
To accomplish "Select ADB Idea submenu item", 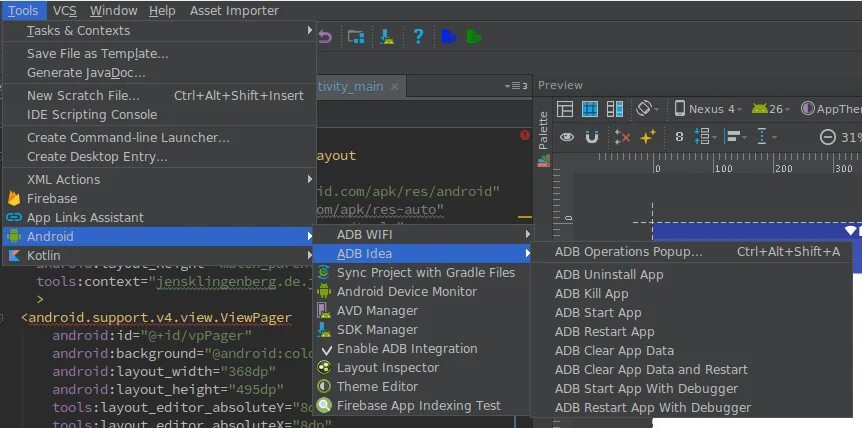I will (422, 254).
